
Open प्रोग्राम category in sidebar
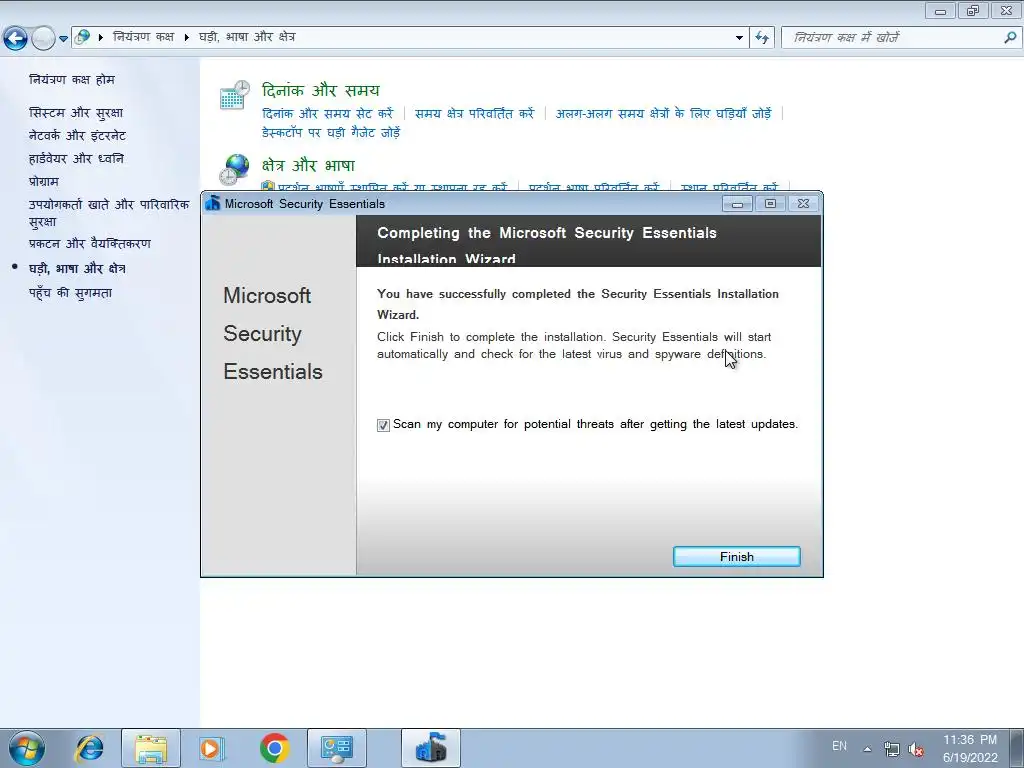pyautogui.click(x=44, y=182)
